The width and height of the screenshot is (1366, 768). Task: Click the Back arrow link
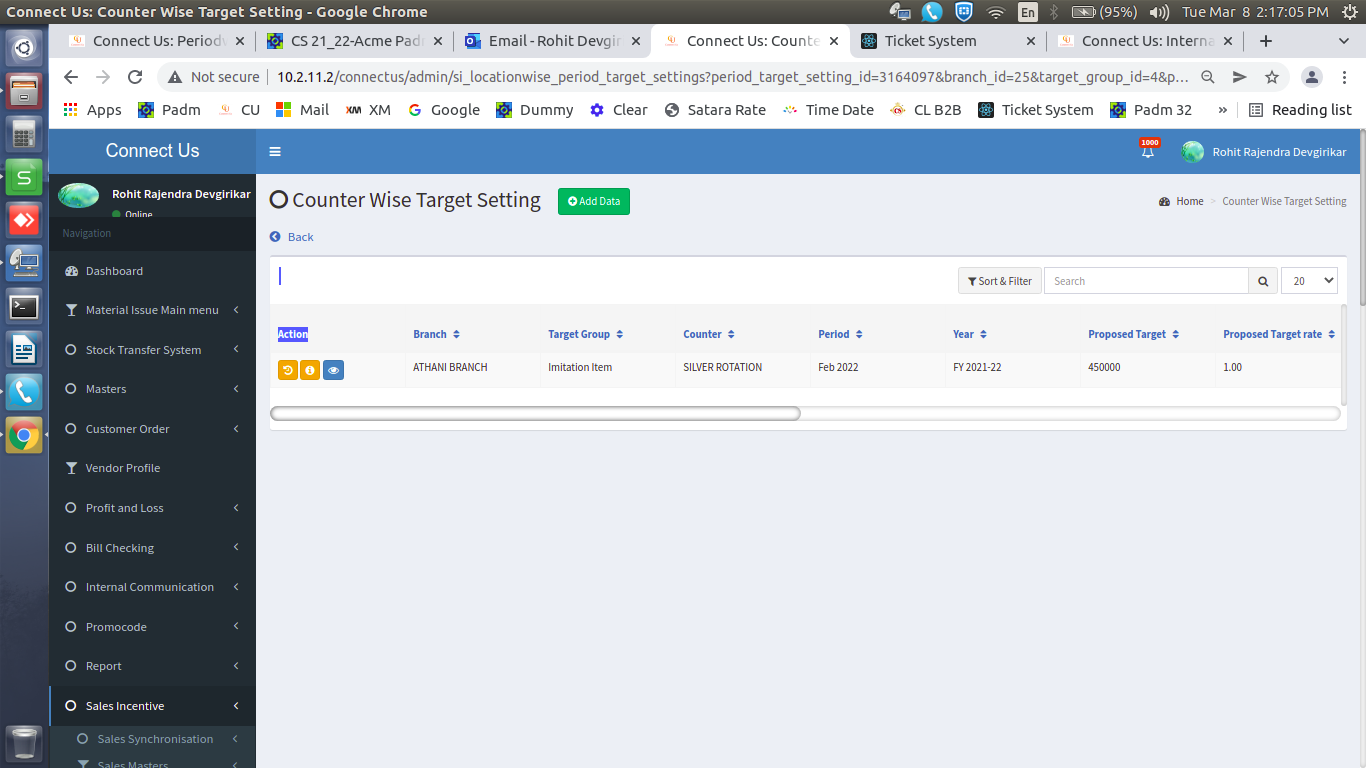(291, 237)
